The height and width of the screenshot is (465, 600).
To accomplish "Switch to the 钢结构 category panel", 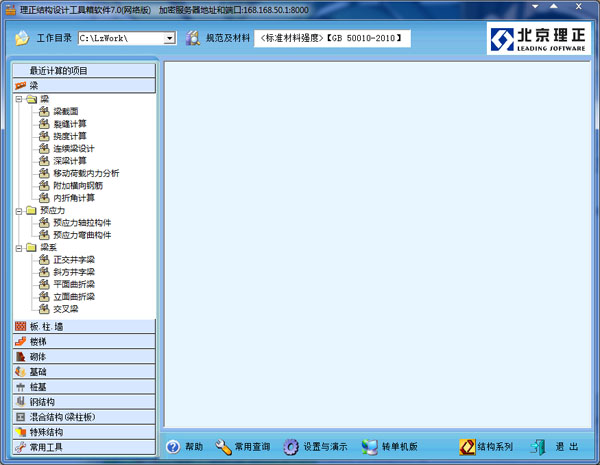I will click(84, 401).
